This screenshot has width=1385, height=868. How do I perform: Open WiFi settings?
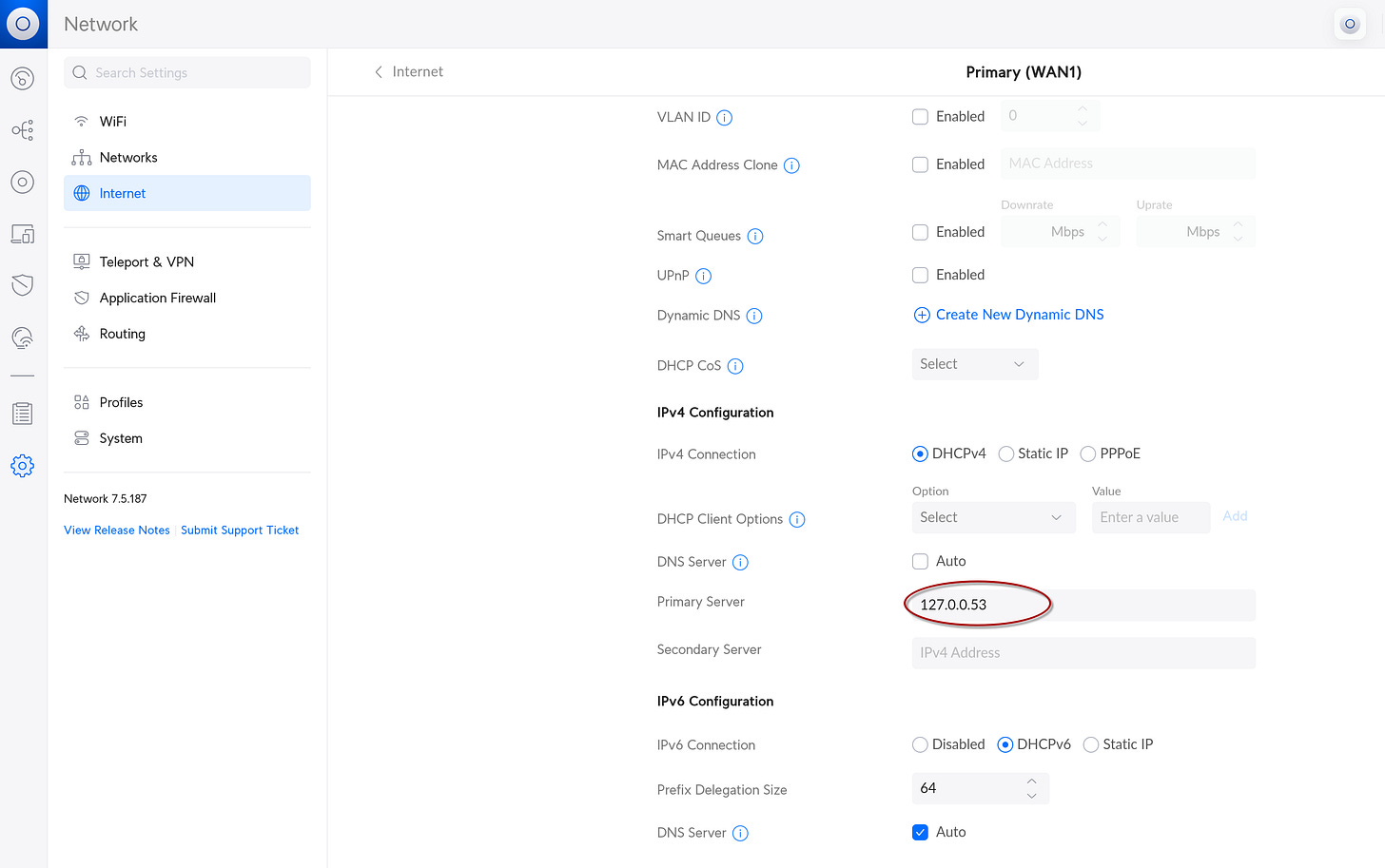187,122
